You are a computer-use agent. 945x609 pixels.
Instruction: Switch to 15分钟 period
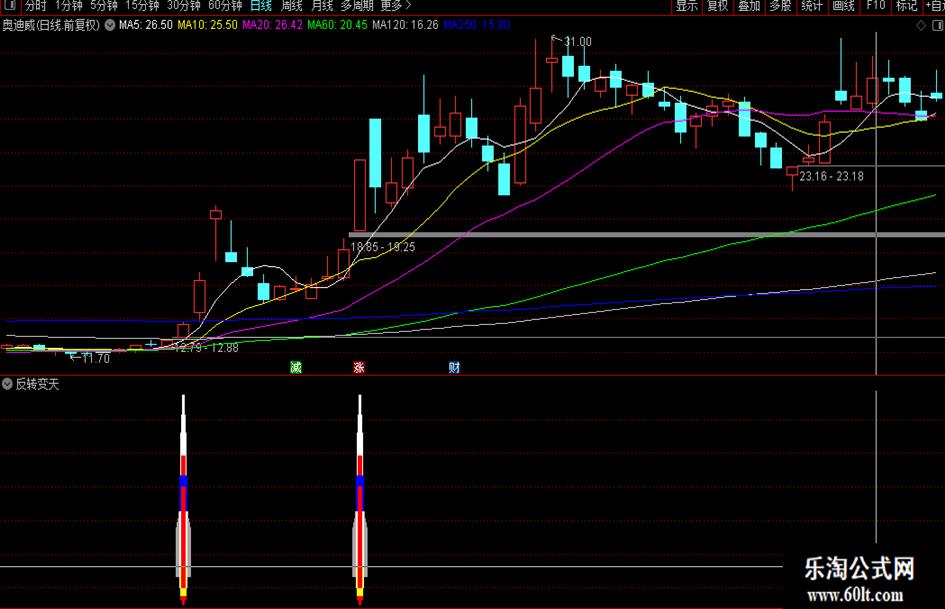pyautogui.click(x=142, y=5)
